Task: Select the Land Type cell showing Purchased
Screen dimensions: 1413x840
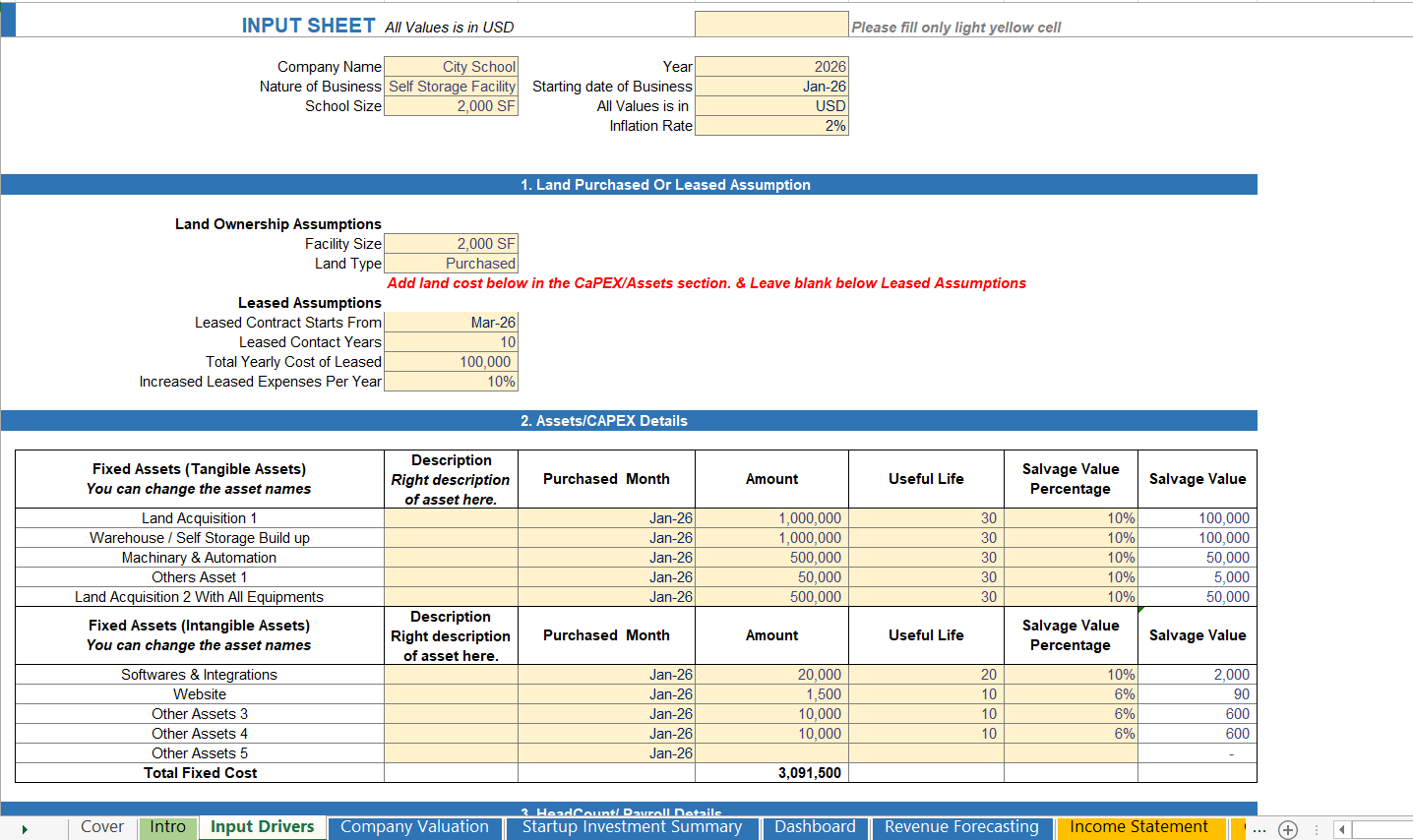Action: pos(451,263)
